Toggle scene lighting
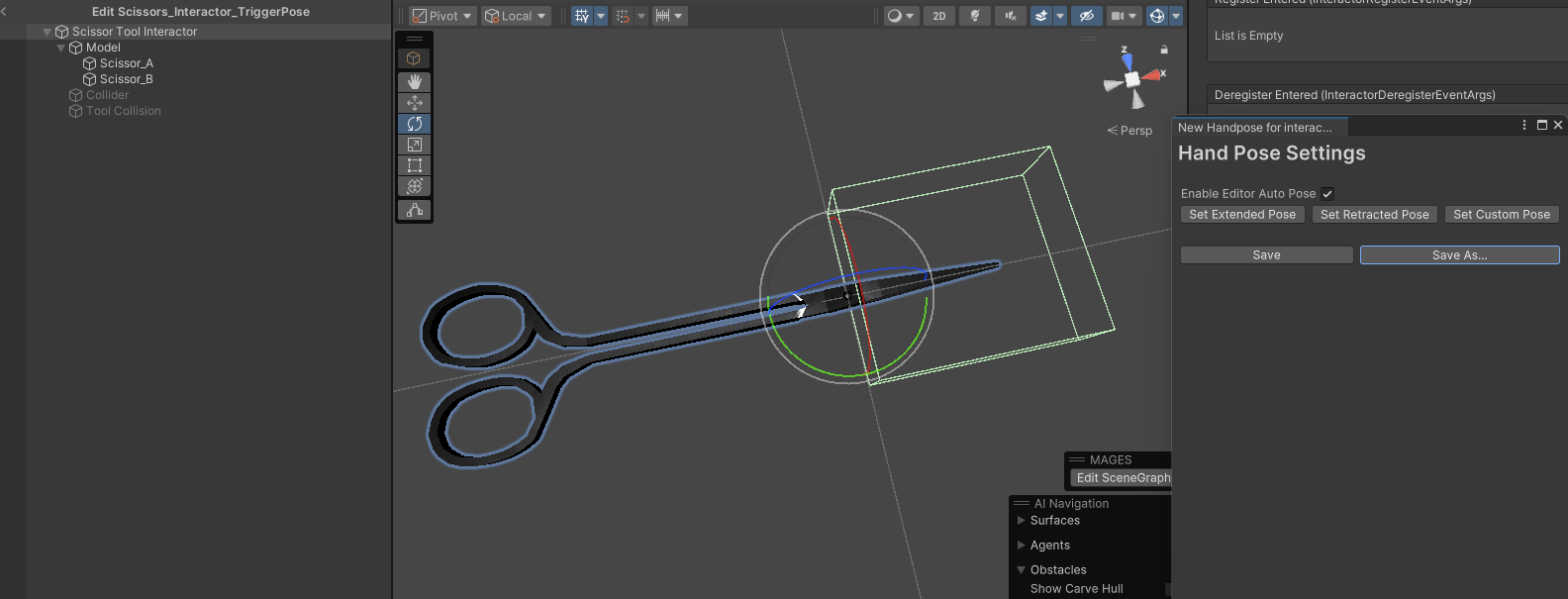1568x599 pixels. 975,16
